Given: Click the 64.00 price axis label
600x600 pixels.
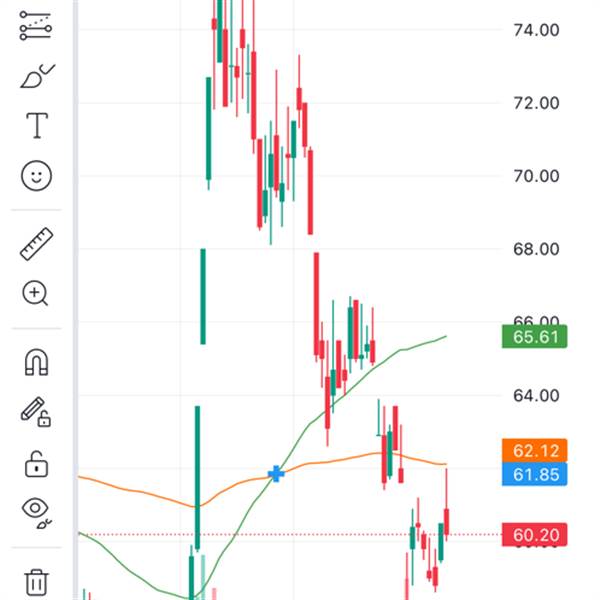Looking at the screenshot, I should 536,395.
